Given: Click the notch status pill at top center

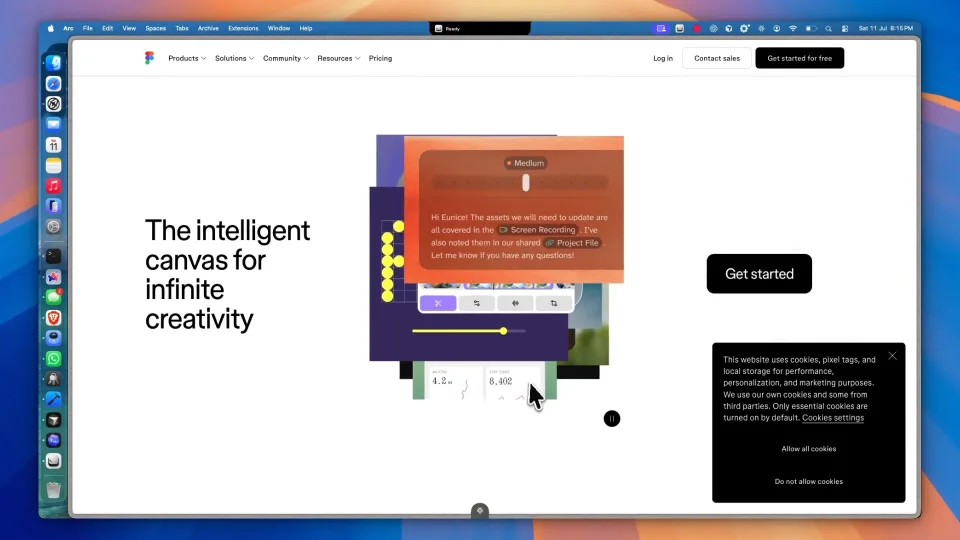Looking at the screenshot, I should point(480,28).
